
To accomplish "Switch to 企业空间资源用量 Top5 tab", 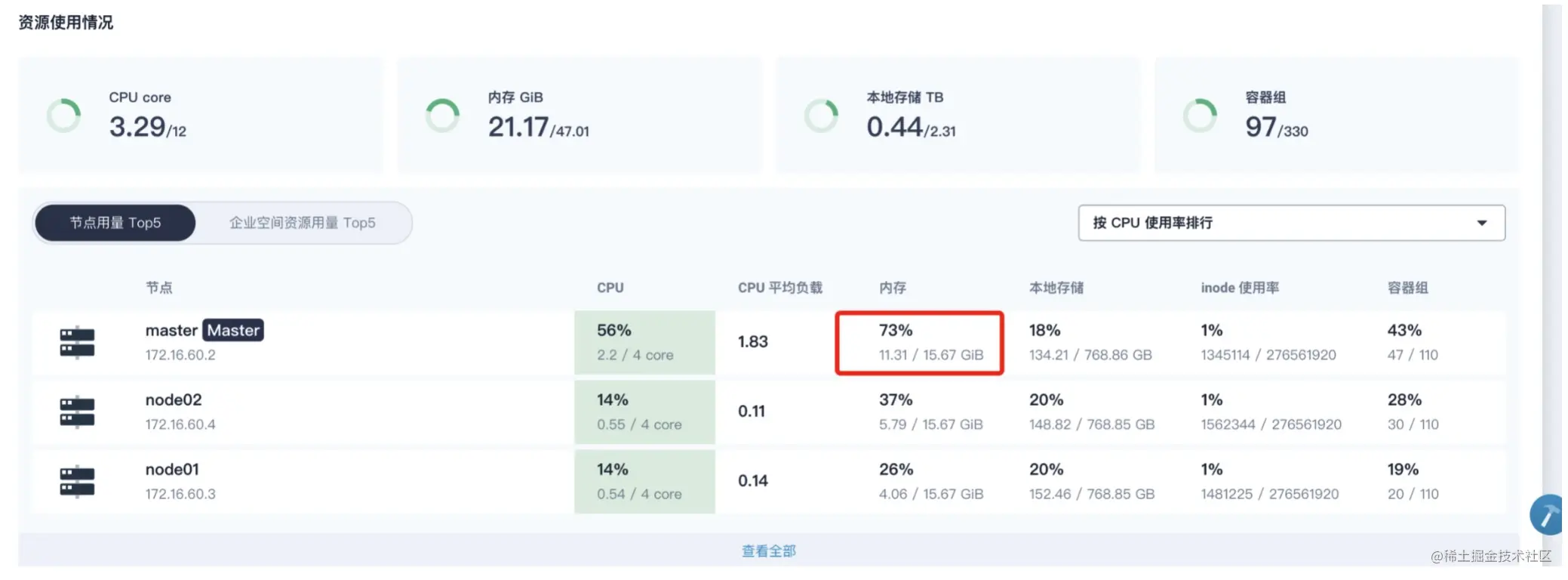I will pos(302,223).
